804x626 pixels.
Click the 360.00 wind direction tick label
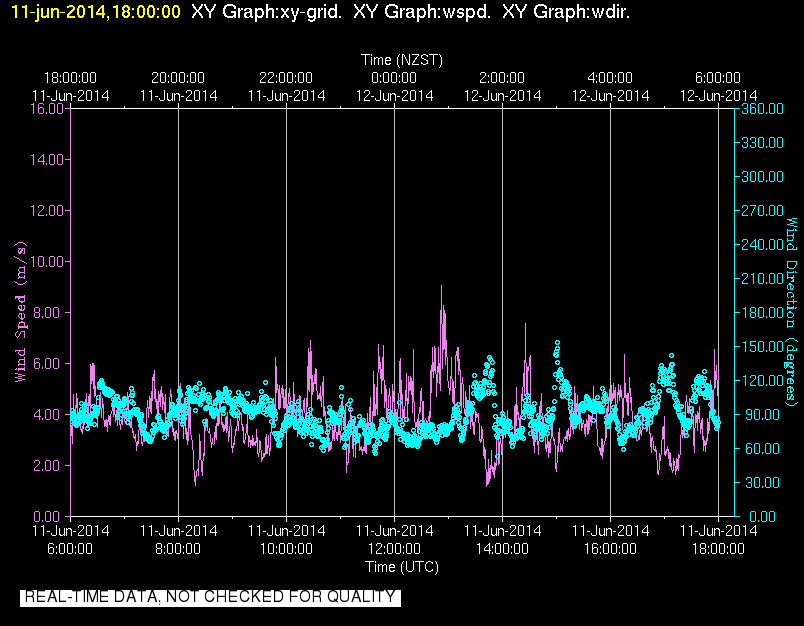(x=762, y=108)
